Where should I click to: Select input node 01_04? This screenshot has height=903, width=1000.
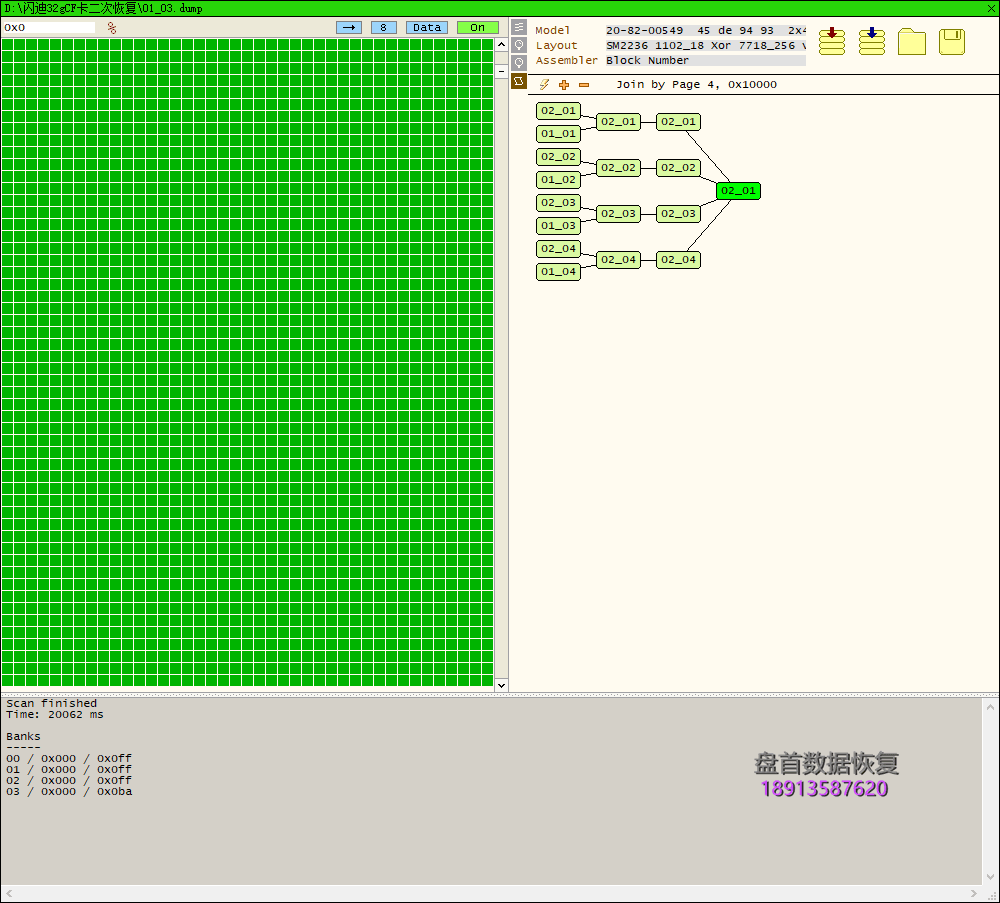[x=558, y=271]
